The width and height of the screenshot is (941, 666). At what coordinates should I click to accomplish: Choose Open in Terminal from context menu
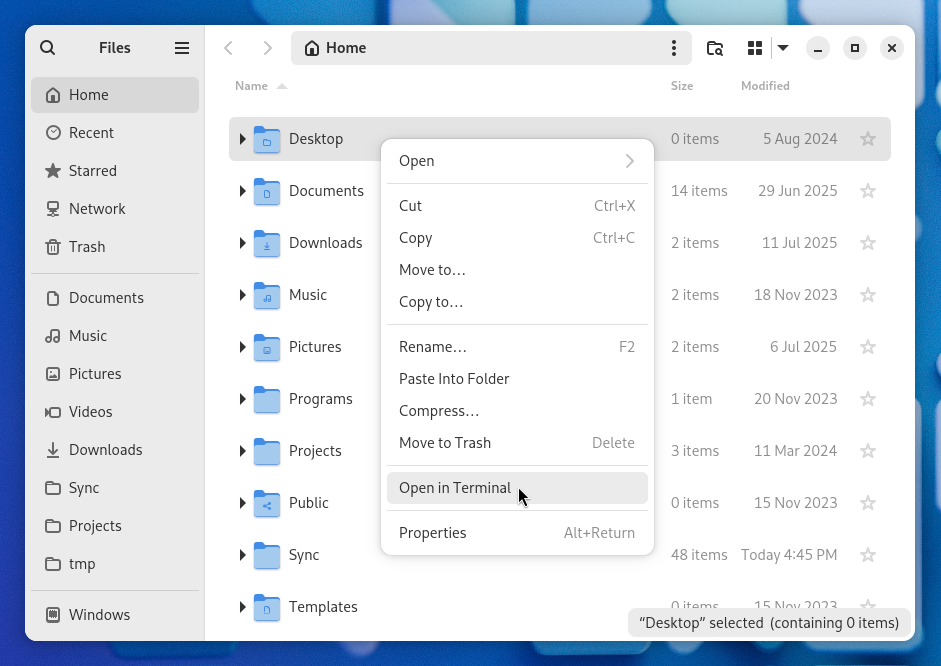pos(517,488)
